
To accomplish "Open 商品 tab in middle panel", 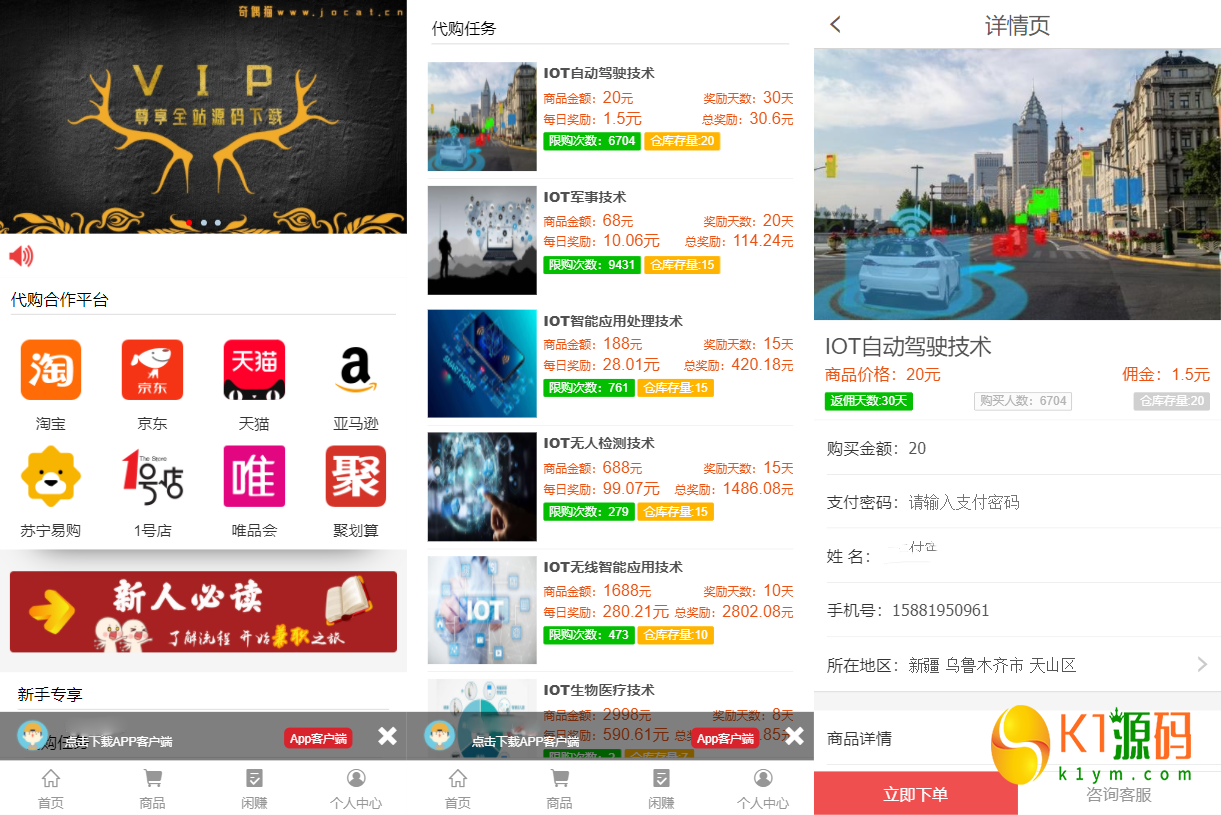I will [560, 789].
